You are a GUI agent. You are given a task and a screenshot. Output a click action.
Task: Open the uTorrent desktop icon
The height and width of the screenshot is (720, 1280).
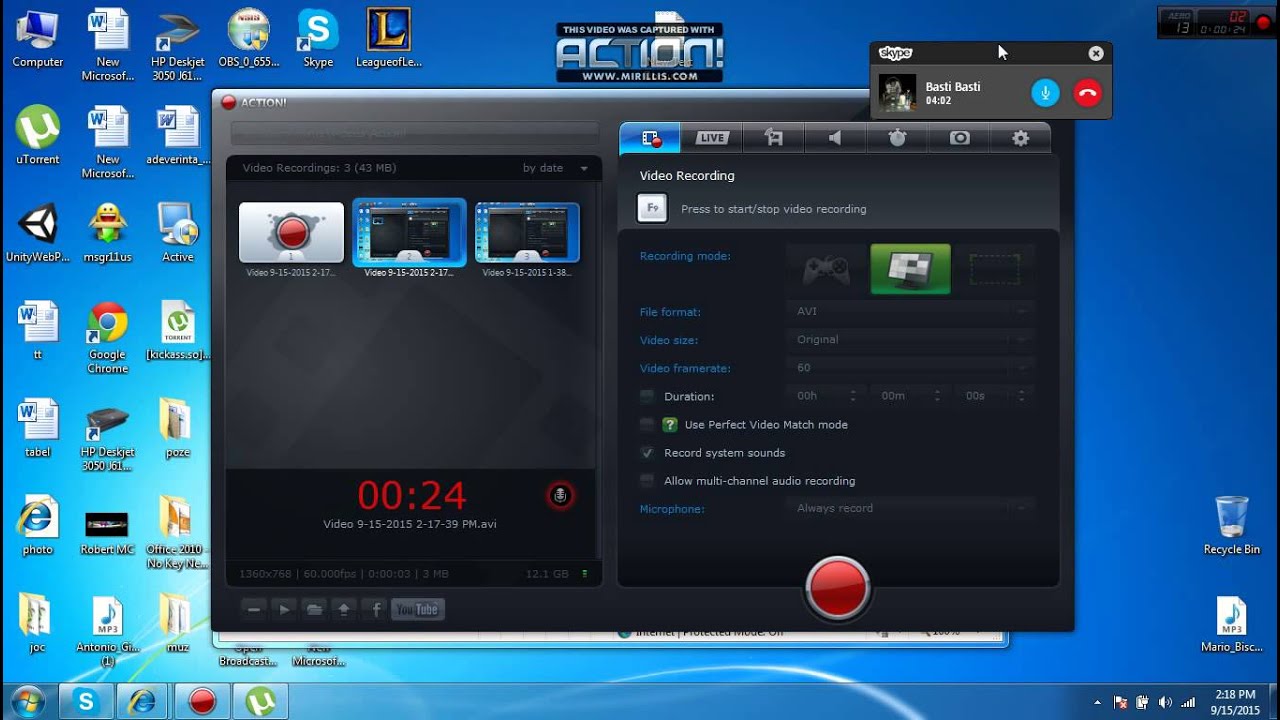point(38,136)
